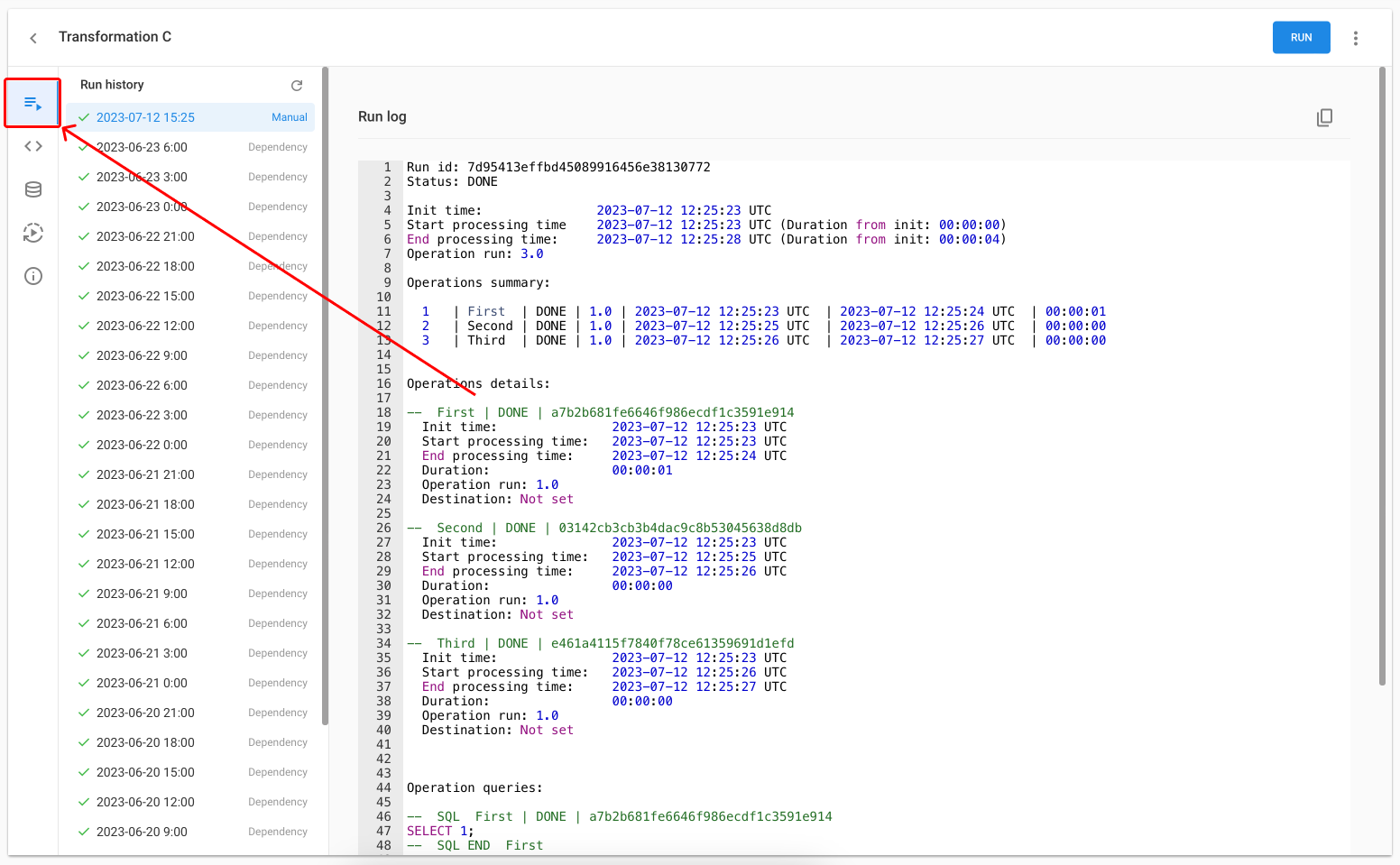Select the 2023-06-20 18:00 run

pyautogui.click(x=190, y=742)
